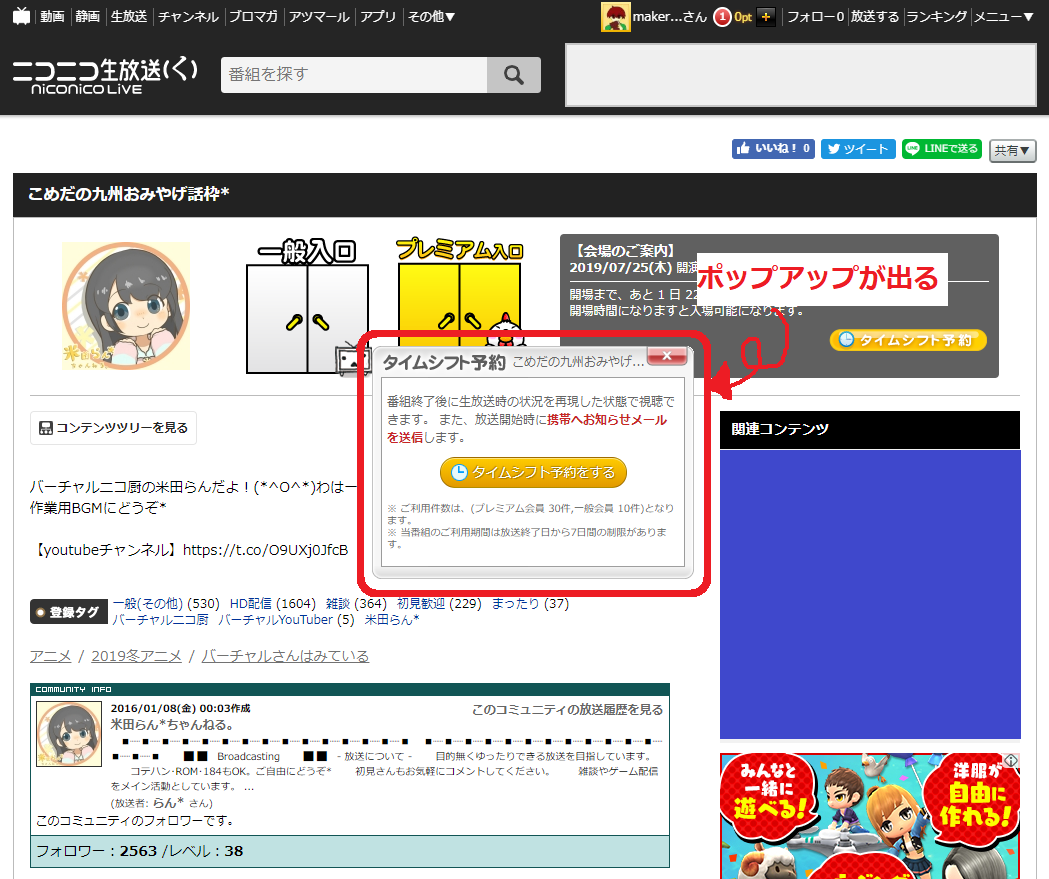The height and width of the screenshot is (879, 1049).
Task: Open the 米田らん* tag
Action: point(392,619)
